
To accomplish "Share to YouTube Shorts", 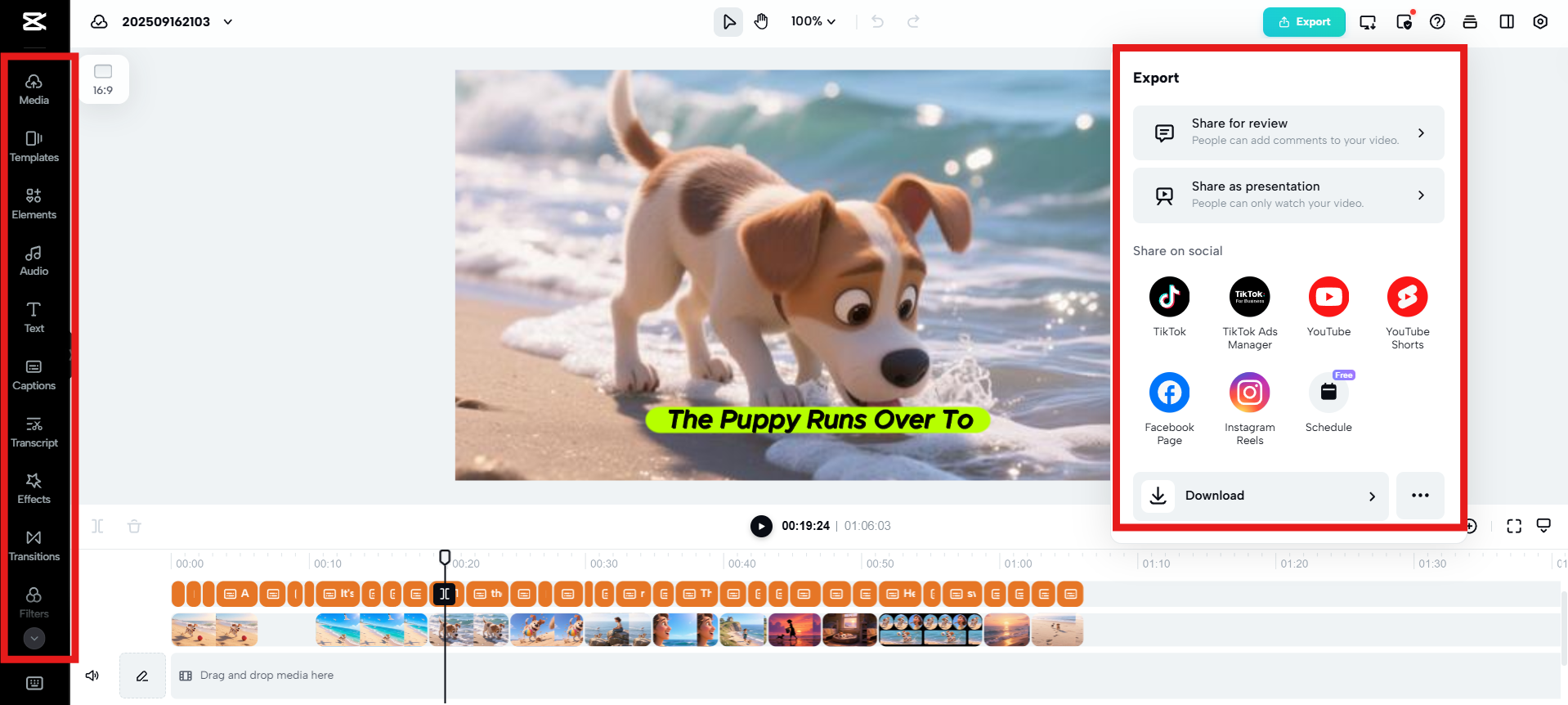I will tap(1407, 313).
